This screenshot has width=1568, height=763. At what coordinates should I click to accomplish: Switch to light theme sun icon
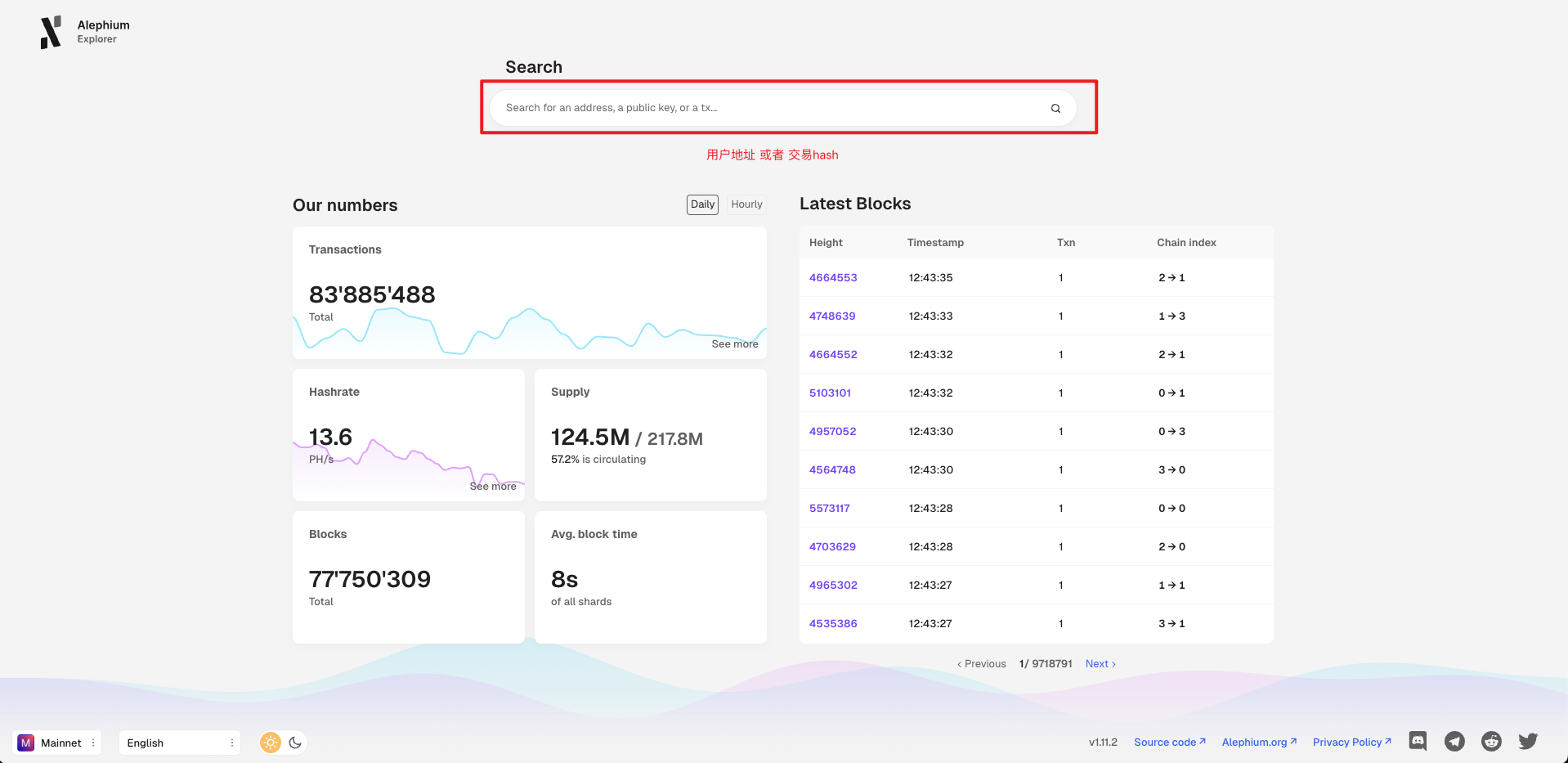(271, 743)
